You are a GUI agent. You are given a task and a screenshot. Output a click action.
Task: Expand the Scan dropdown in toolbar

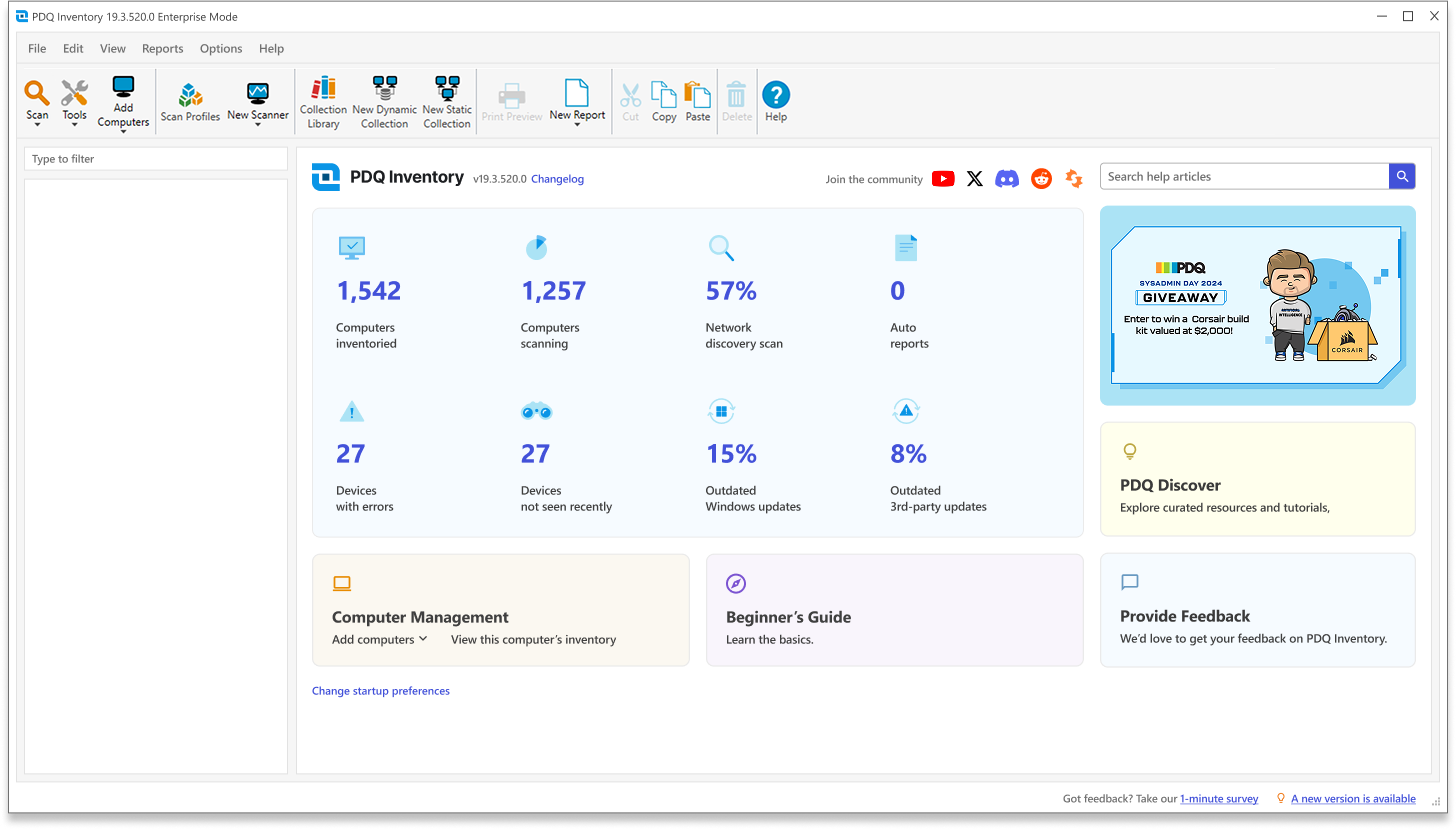click(37, 126)
